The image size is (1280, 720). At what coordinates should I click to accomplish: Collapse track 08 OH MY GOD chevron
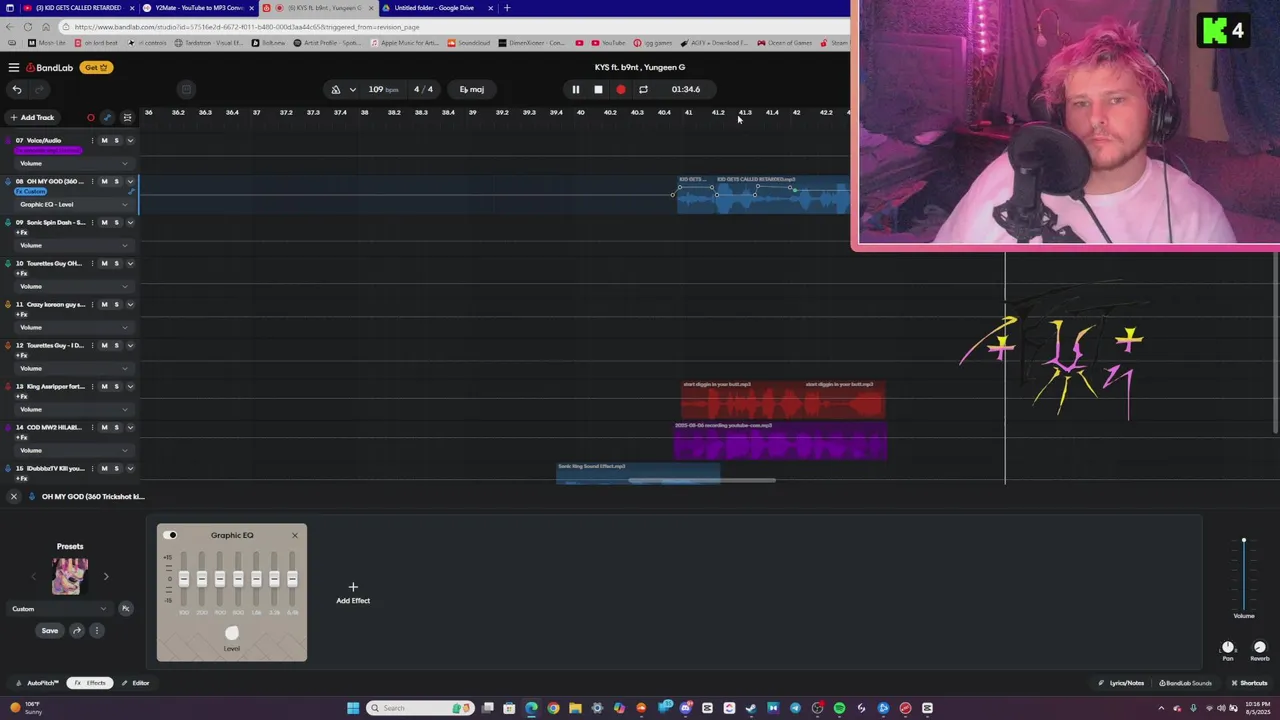click(130, 181)
